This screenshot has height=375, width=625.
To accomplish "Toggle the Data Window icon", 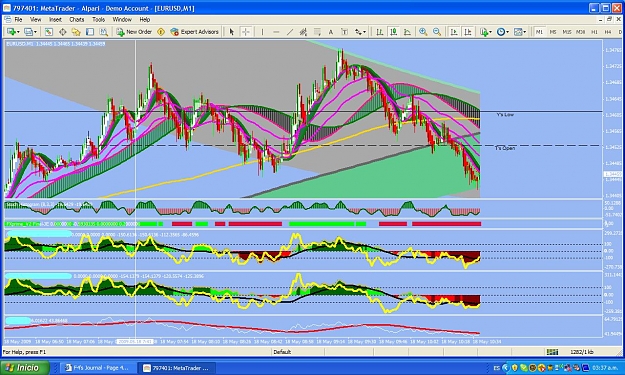I will 63,32.
